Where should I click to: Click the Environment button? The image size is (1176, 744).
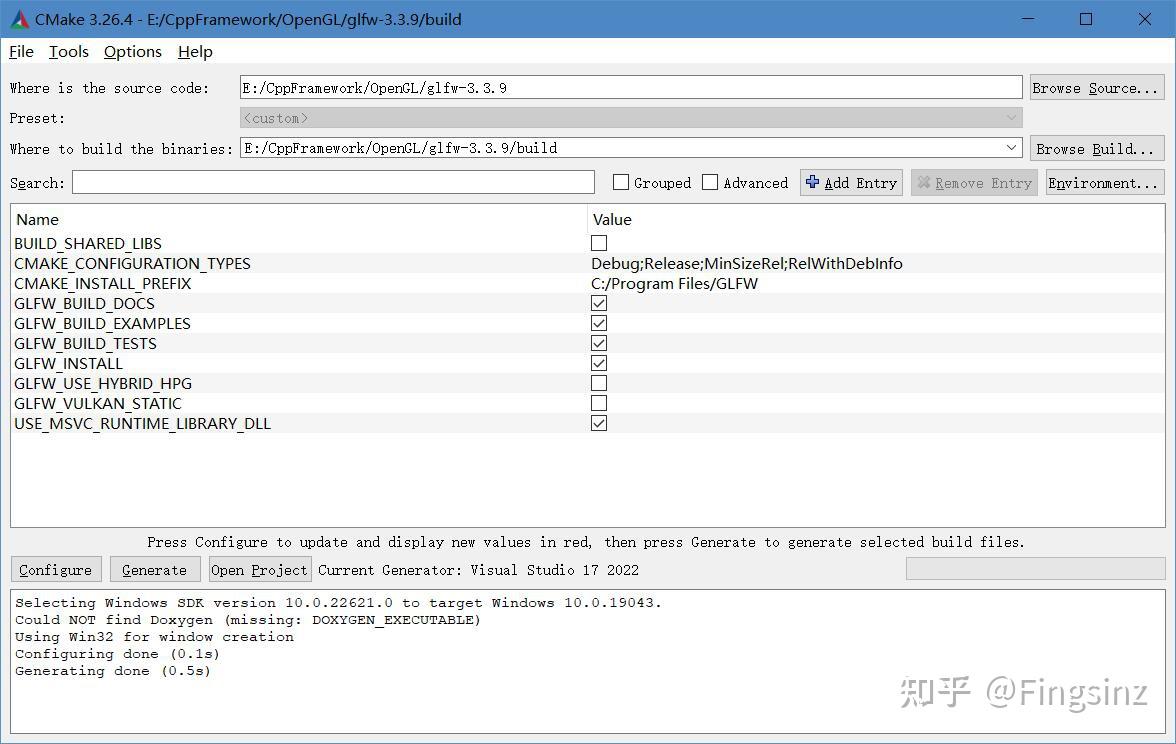coord(1105,183)
